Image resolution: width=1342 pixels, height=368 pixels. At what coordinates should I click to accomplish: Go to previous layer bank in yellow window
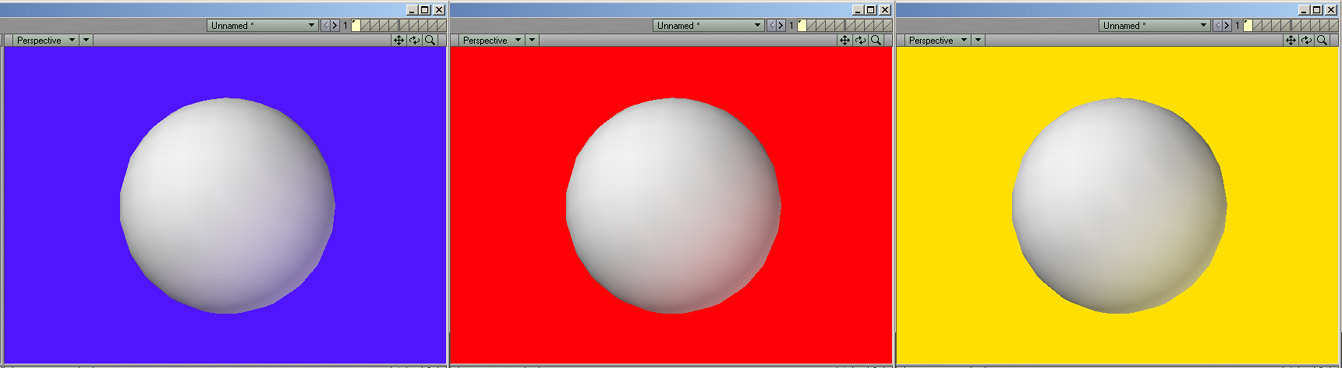(x=1217, y=25)
